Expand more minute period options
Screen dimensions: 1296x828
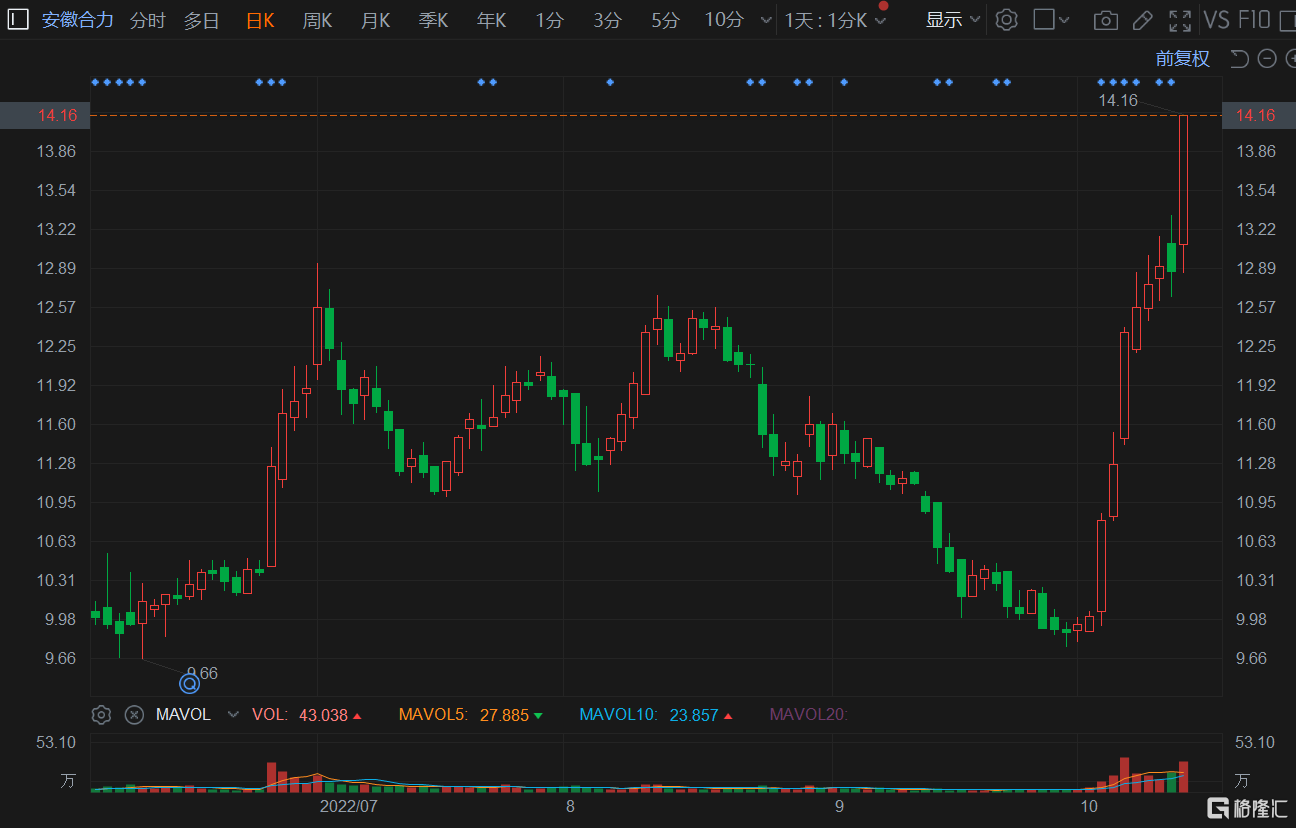[766, 20]
